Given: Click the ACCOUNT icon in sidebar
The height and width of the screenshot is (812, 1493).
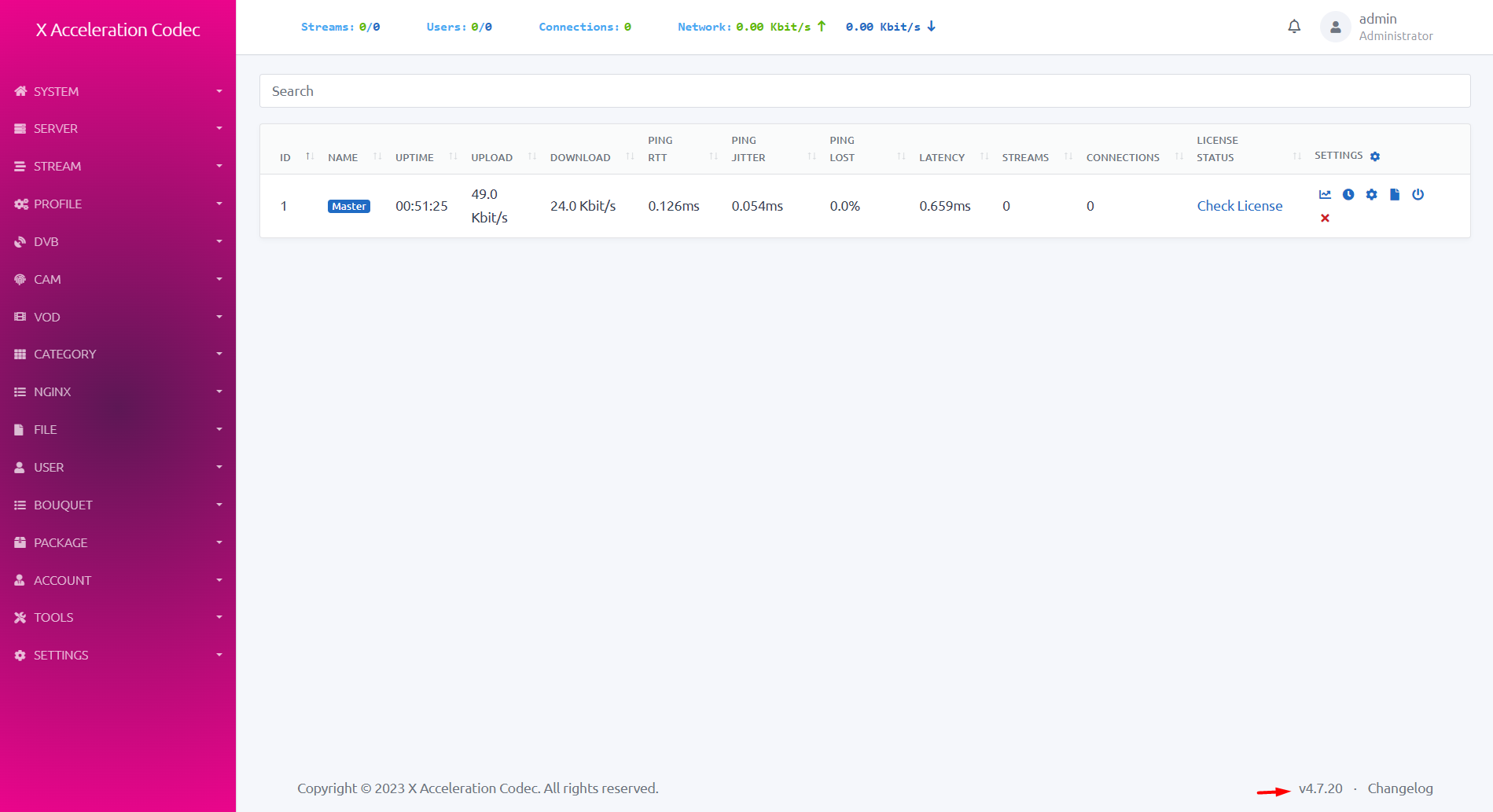Looking at the screenshot, I should pyautogui.click(x=20, y=580).
